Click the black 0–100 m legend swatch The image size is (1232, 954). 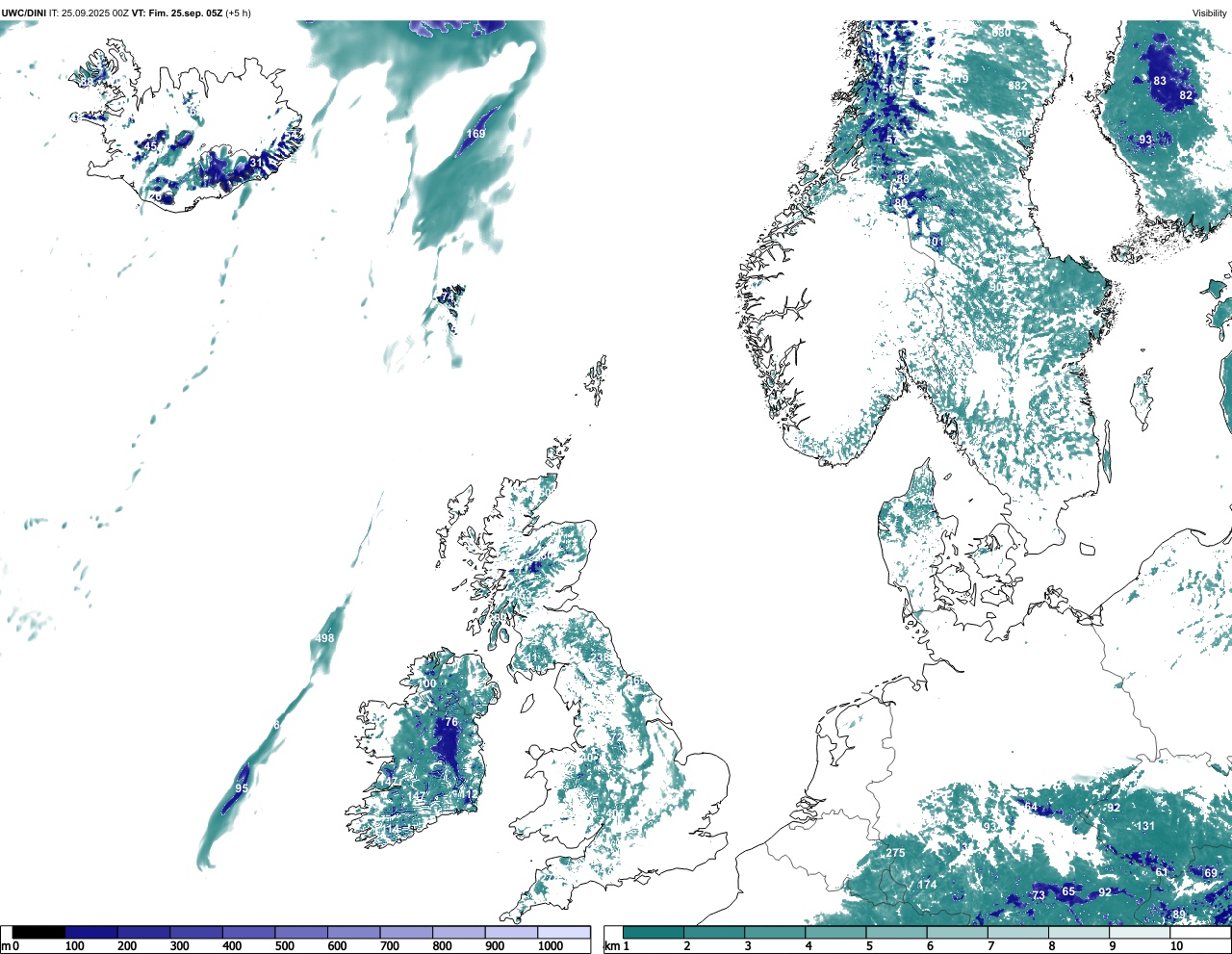click(x=38, y=933)
